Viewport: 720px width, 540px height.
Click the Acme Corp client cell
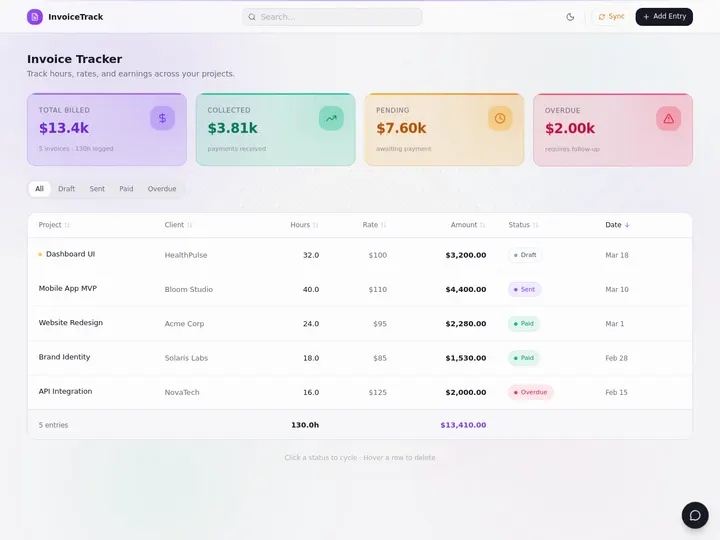pyautogui.click(x=184, y=324)
